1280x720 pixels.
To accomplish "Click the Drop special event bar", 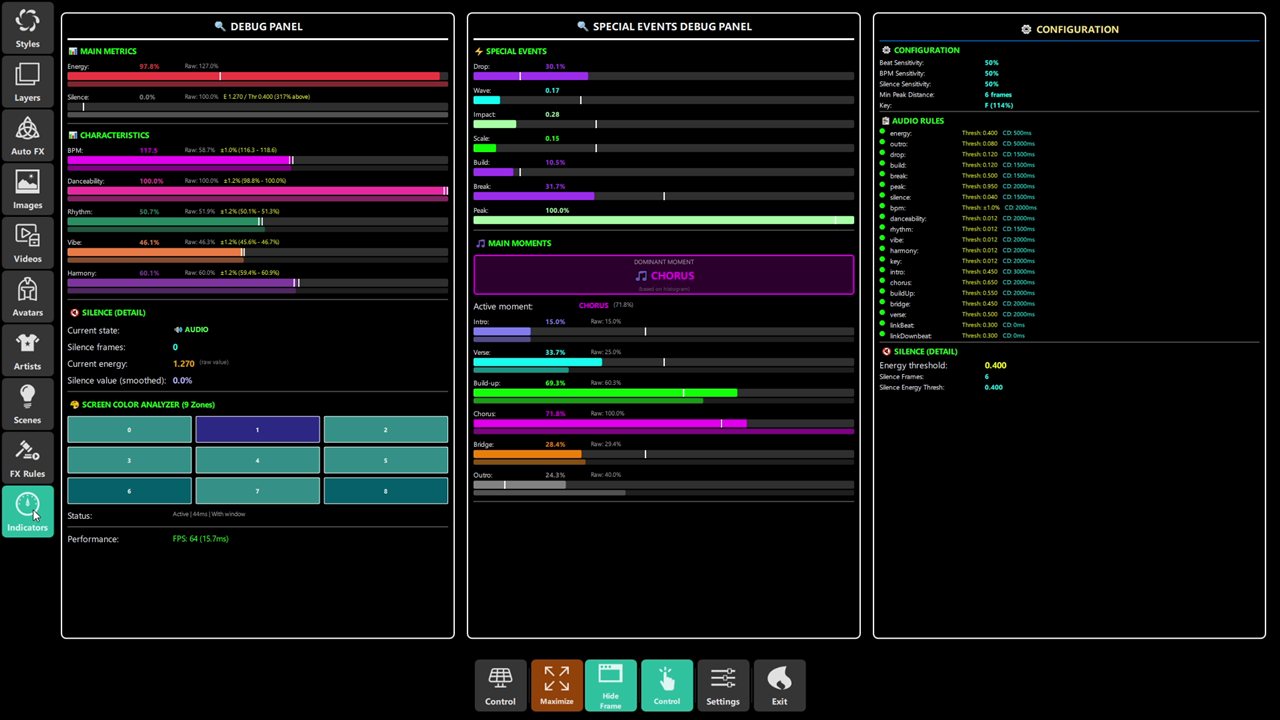I will [663, 76].
